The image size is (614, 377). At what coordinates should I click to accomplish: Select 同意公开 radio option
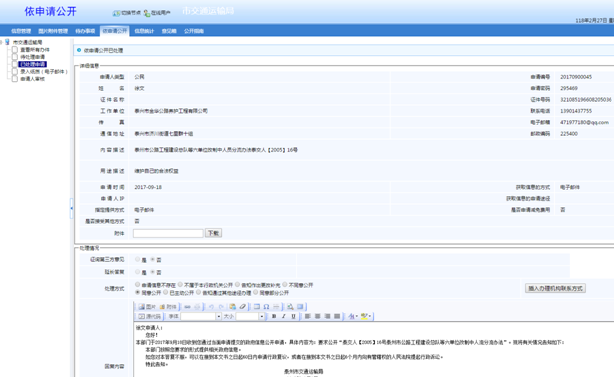(x=137, y=292)
